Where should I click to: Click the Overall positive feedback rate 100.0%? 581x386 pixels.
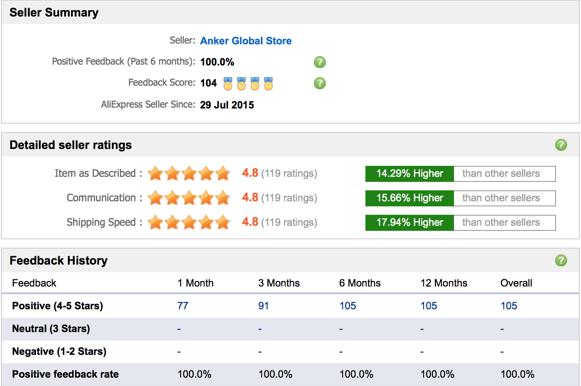pyautogui.click(x=518, y=374)
